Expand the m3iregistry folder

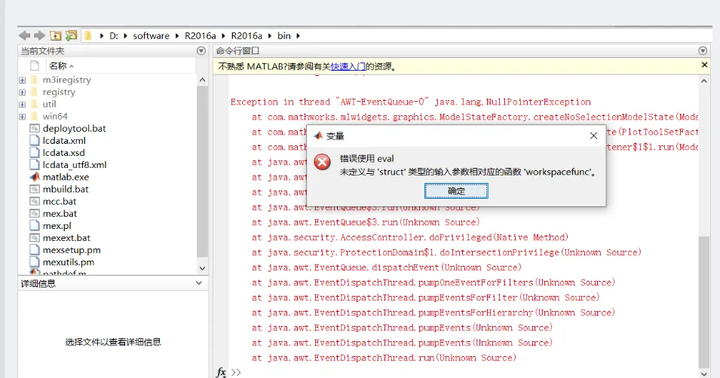click(22, 80)
